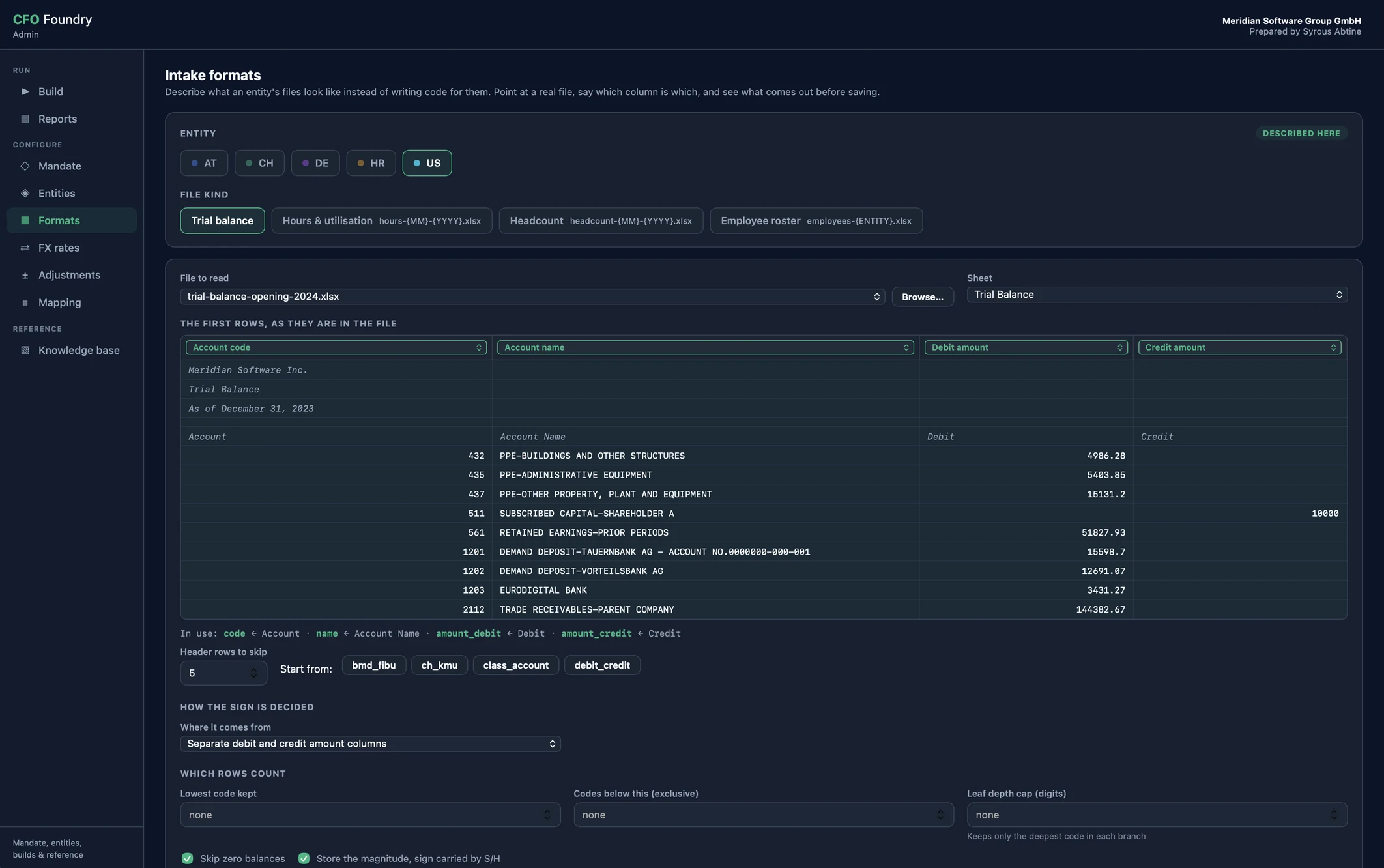1384x868 pixels.
Task: Switch to Employee roster file kind
Action: point(816,220)
